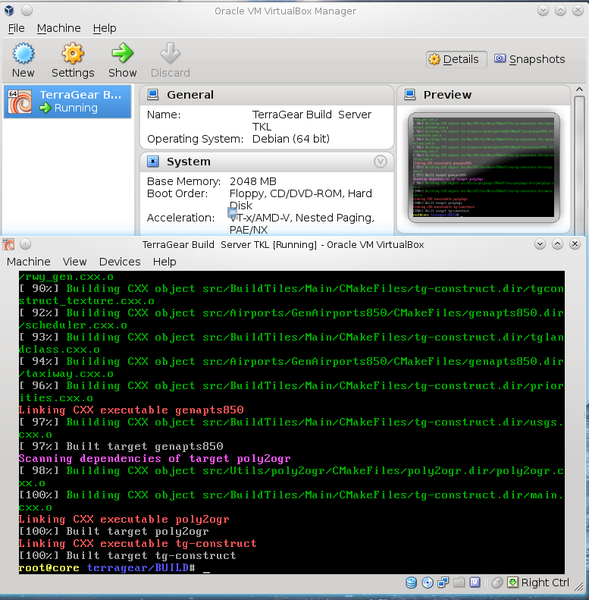Screen dimensions: 589x600
Task: Click the keyboard capture host key icon
Action: coord(513,582)
